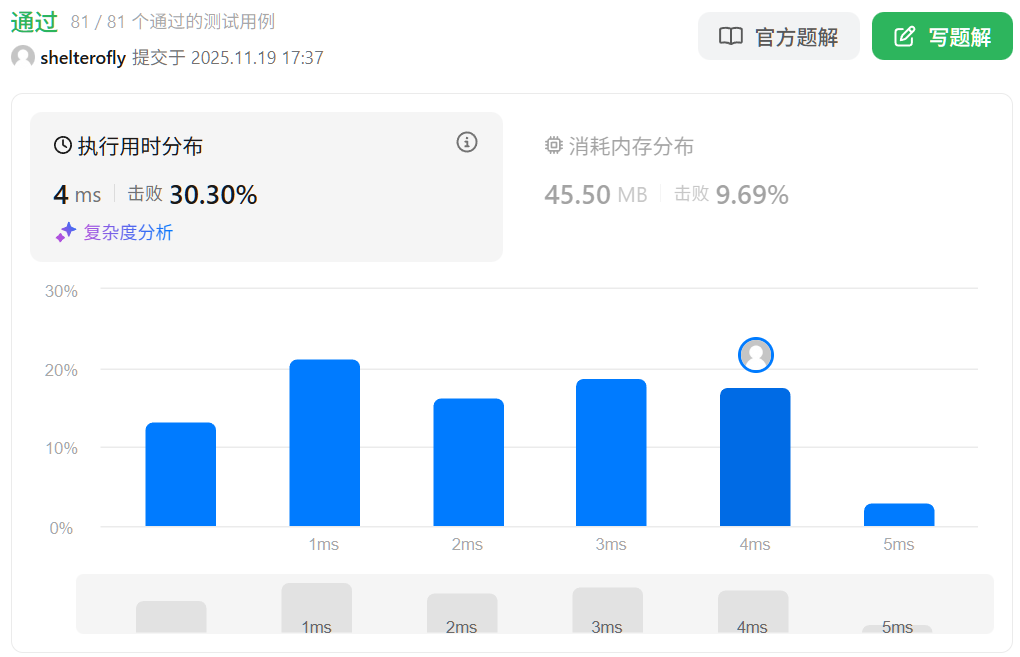Image resolution: width=1020 pixels, height=657 pixels.
Task: Click the book icon in 官方题解
Action: (x=731, y=37)
